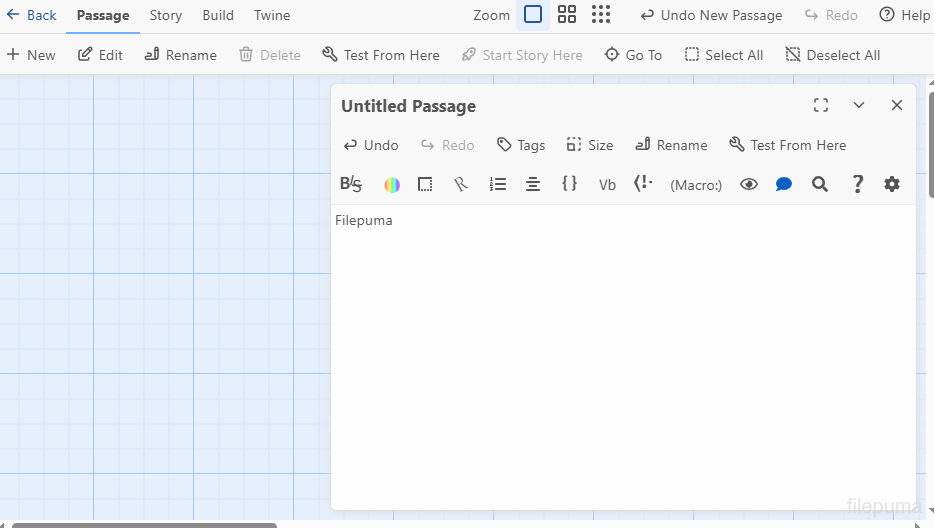The image size is (934, 528).
Task: Open the (Macro:) insertion menu
Action: [696, 185]
